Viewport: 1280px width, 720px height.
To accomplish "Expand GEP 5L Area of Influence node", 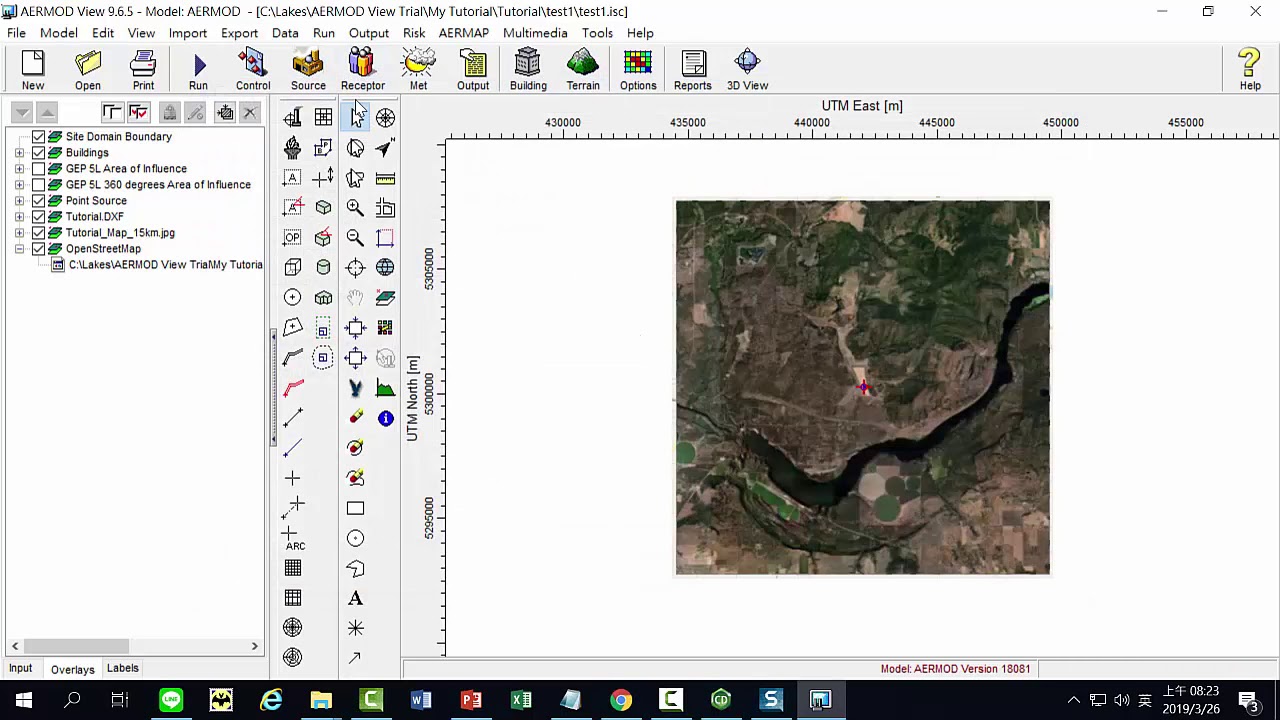I will (19, 169).
